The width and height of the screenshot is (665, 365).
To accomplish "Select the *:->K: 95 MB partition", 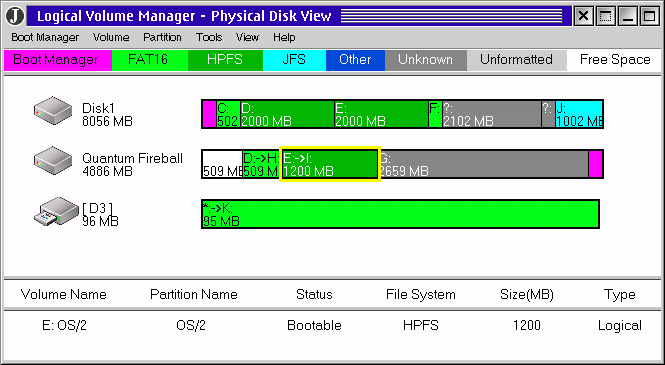I will point(400,214).
